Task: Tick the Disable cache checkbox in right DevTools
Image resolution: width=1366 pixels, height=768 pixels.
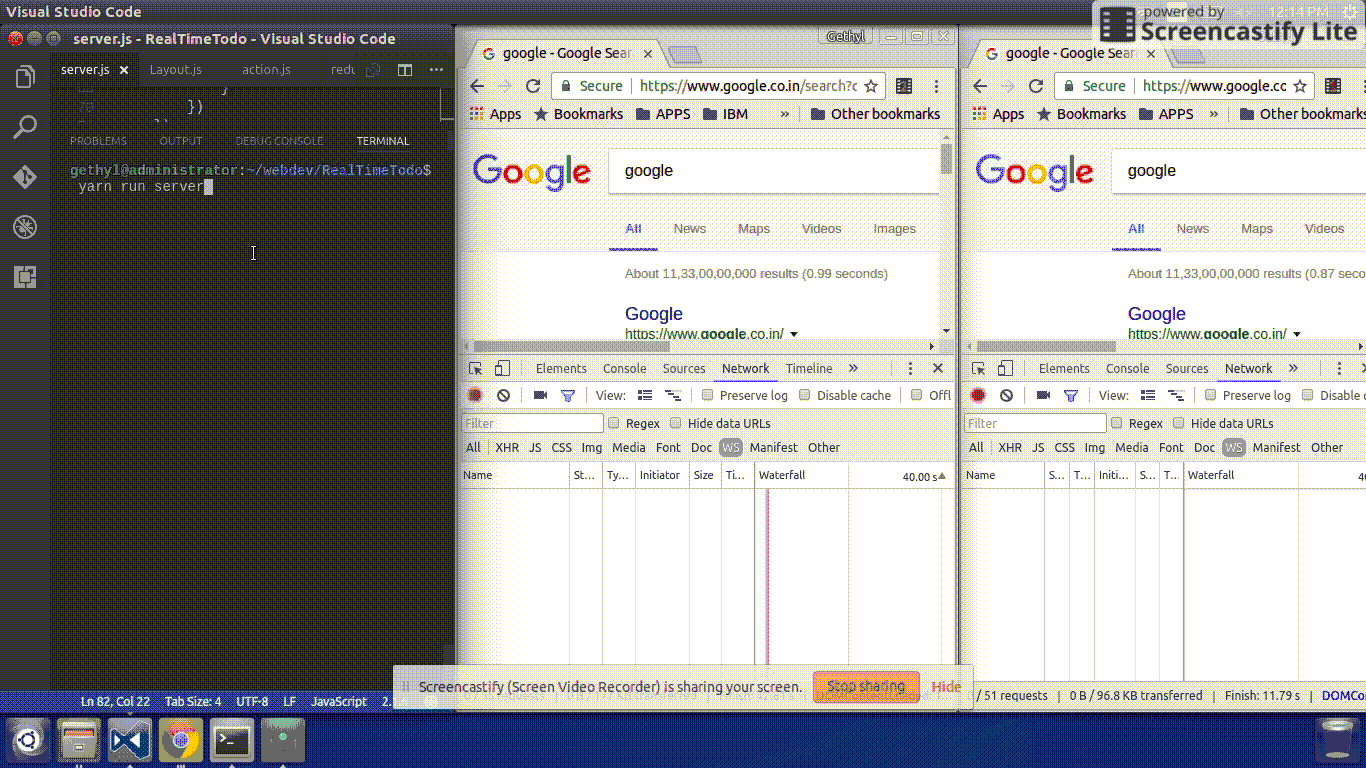Action: click(1308, 395)
